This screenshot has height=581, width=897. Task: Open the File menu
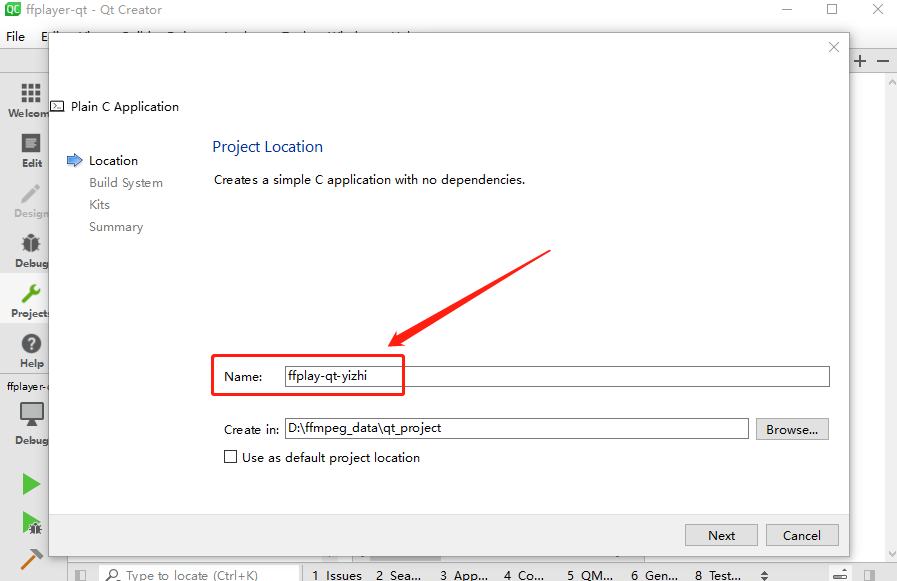click(15, 37)
